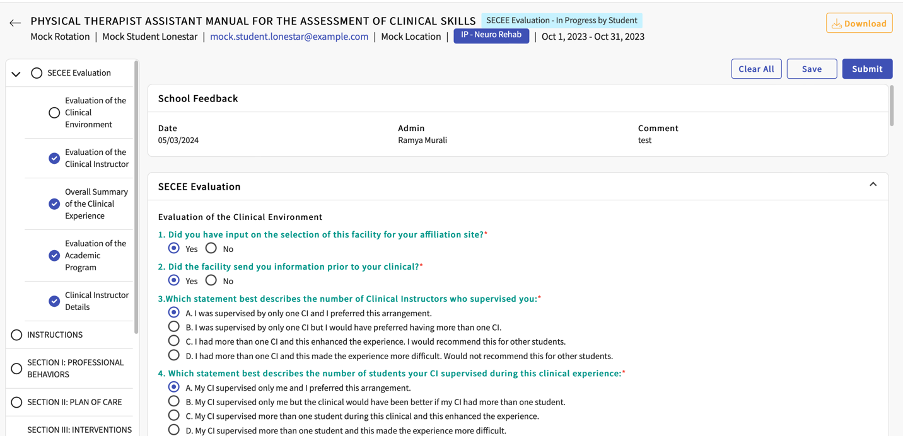Screen dimensions: 904x436
Task: Choose option B for number of Clinical Instructors
Action: pyautogui.click(x=174, y=327)
